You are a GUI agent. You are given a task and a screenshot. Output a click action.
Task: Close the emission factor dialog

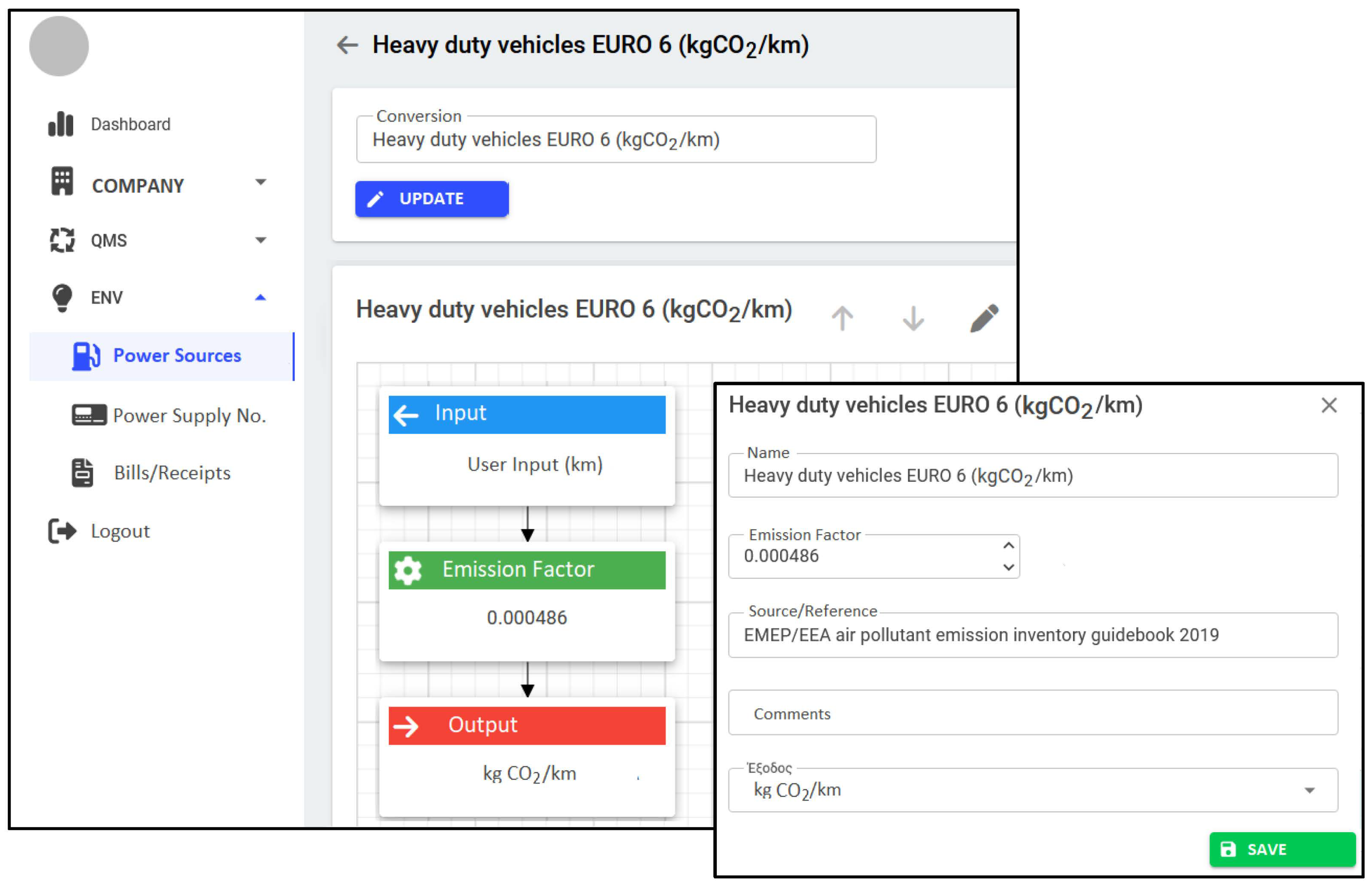pyautogui.click(x=1328, y=405)
